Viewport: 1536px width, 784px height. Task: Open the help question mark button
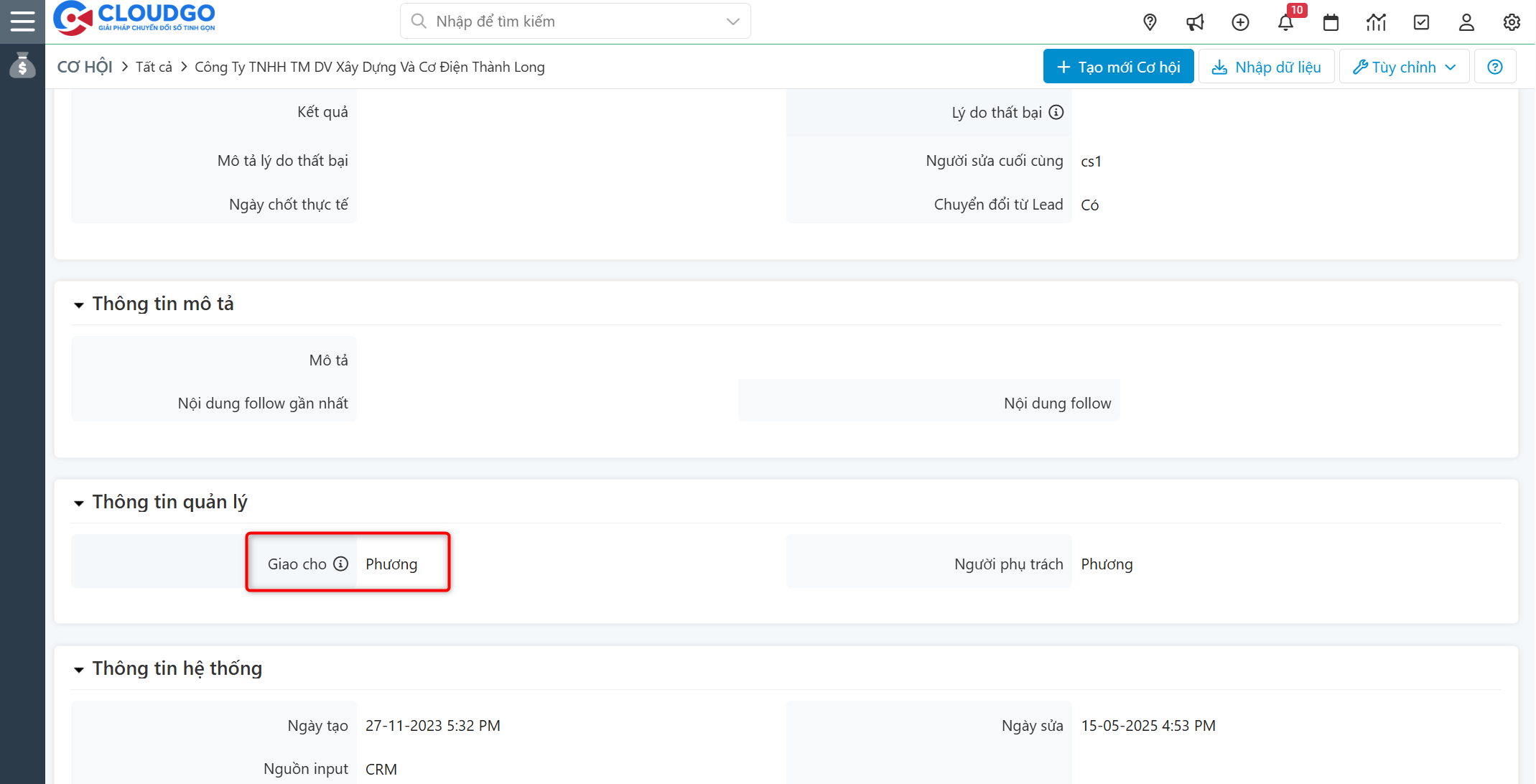pyautogui.click(x=1495, y=66)
